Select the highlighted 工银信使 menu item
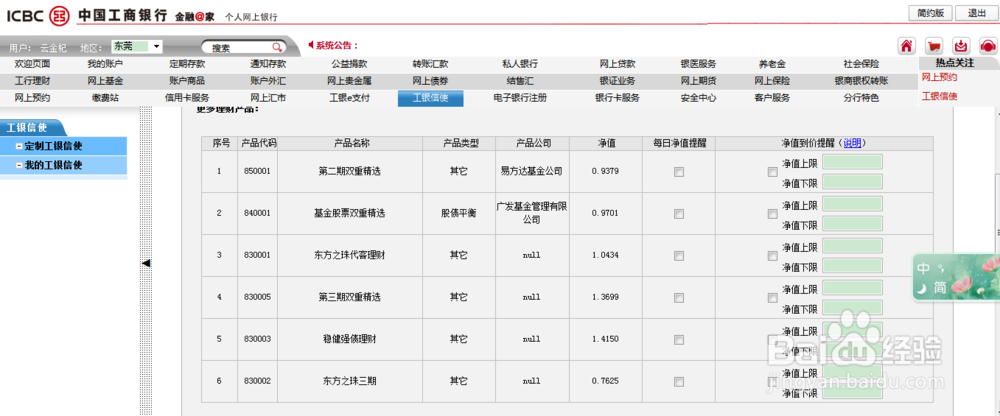 point(430,98)
